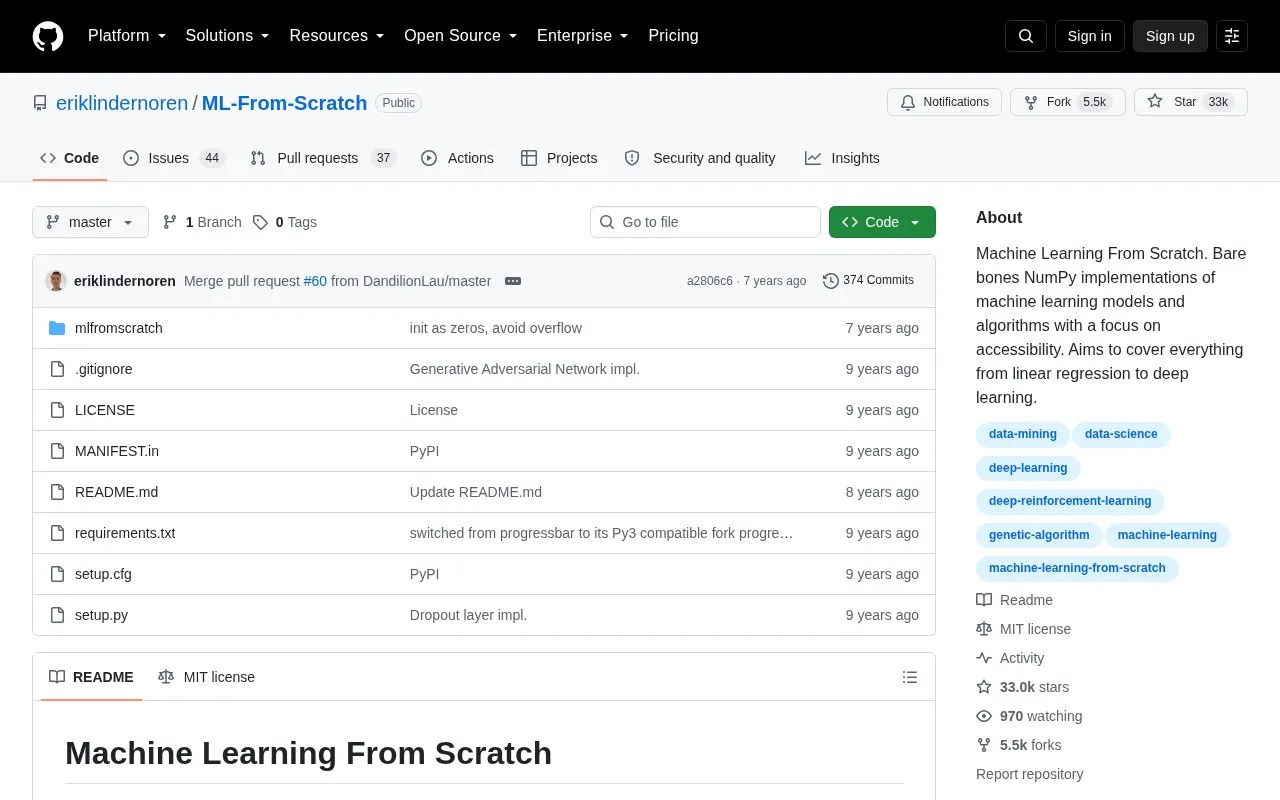The image size is (1280, 800).
Task: Click the Go to file search field
Action: pos(705,222)
